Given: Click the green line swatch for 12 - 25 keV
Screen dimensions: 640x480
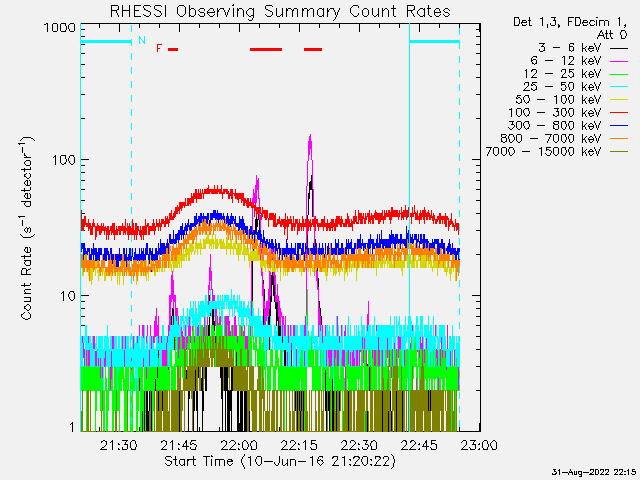Looking at the screenshot, I should [619, 74].
